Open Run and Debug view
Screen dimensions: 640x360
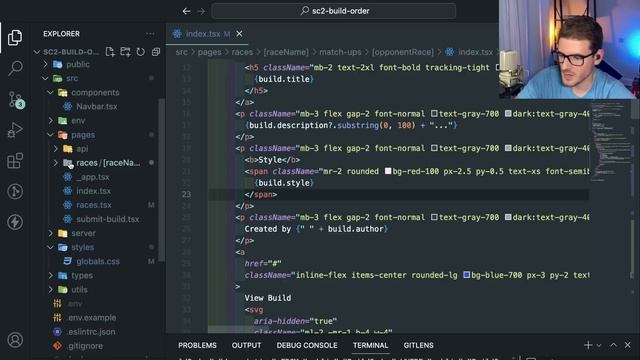point(15,130)
